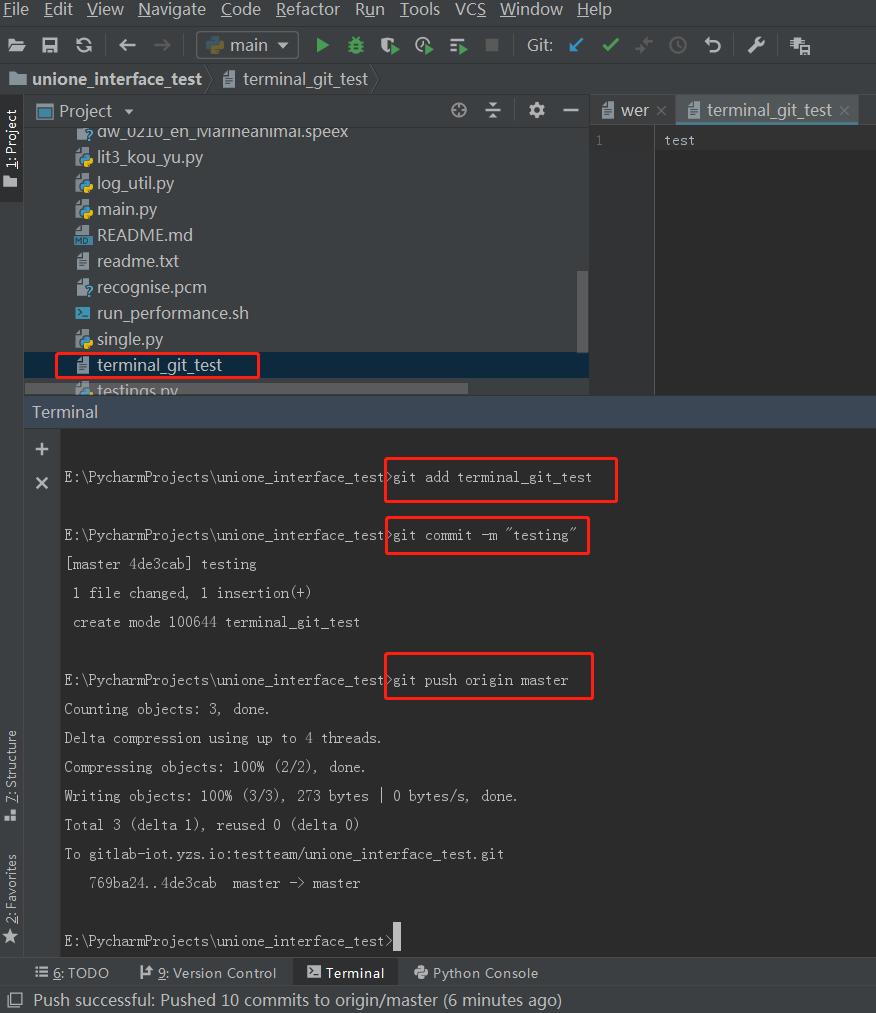The image size is (876, 1013).
Task: Click the Debug bug icon
Action: click(x=355, y=45)
